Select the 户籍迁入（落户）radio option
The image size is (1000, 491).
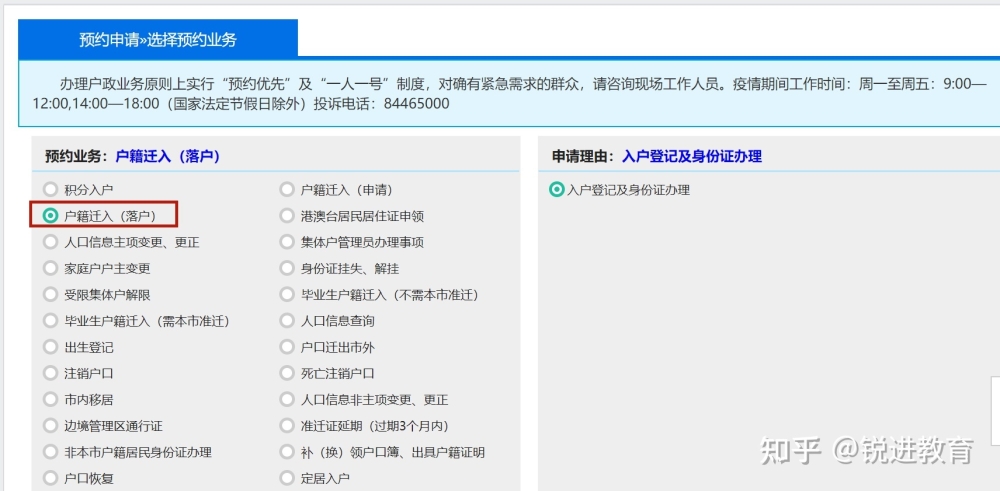[x=50, y=216]
